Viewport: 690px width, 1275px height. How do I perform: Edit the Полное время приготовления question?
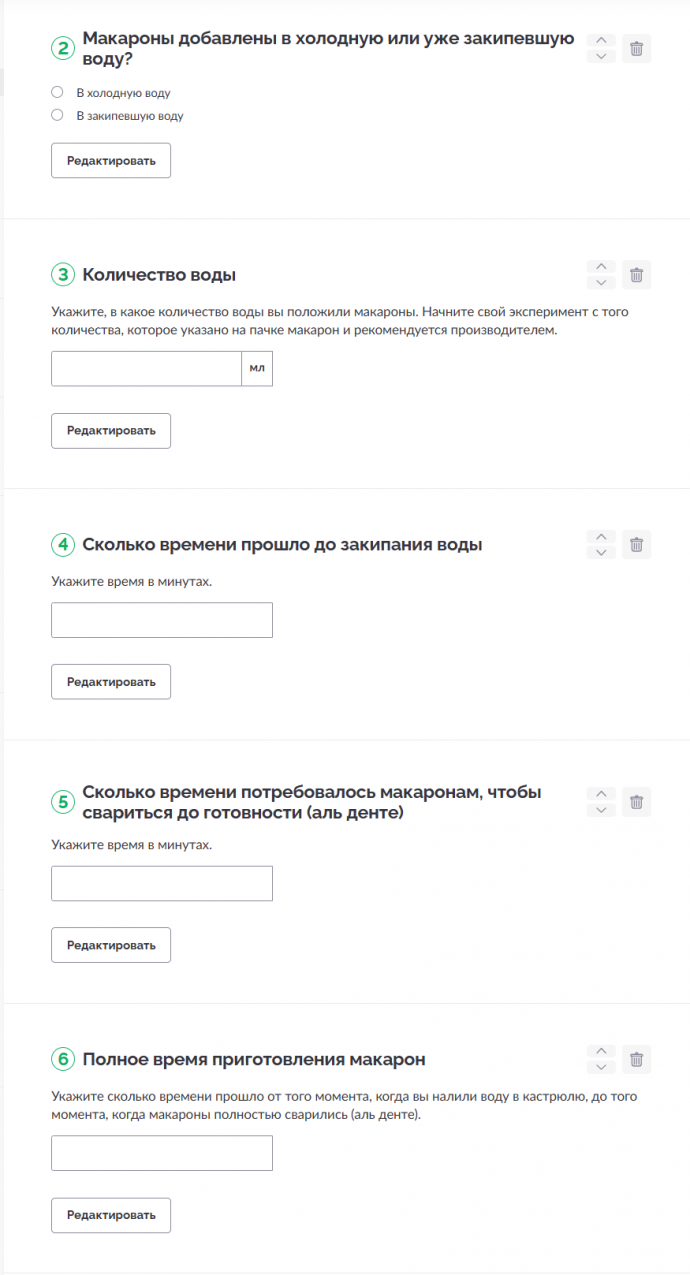(x=111, y=1215)
